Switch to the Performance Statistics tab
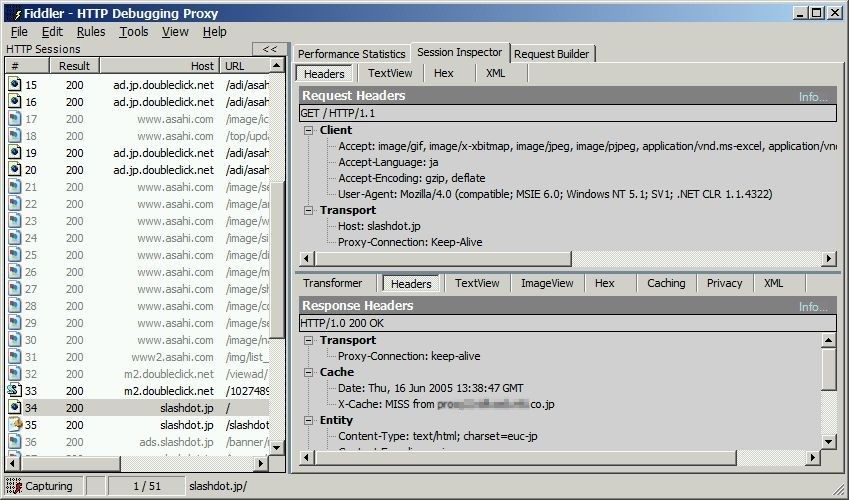Image resolution: width=849 pixels, height=500 pixels. pyautogui.click(x=351, y=54)
